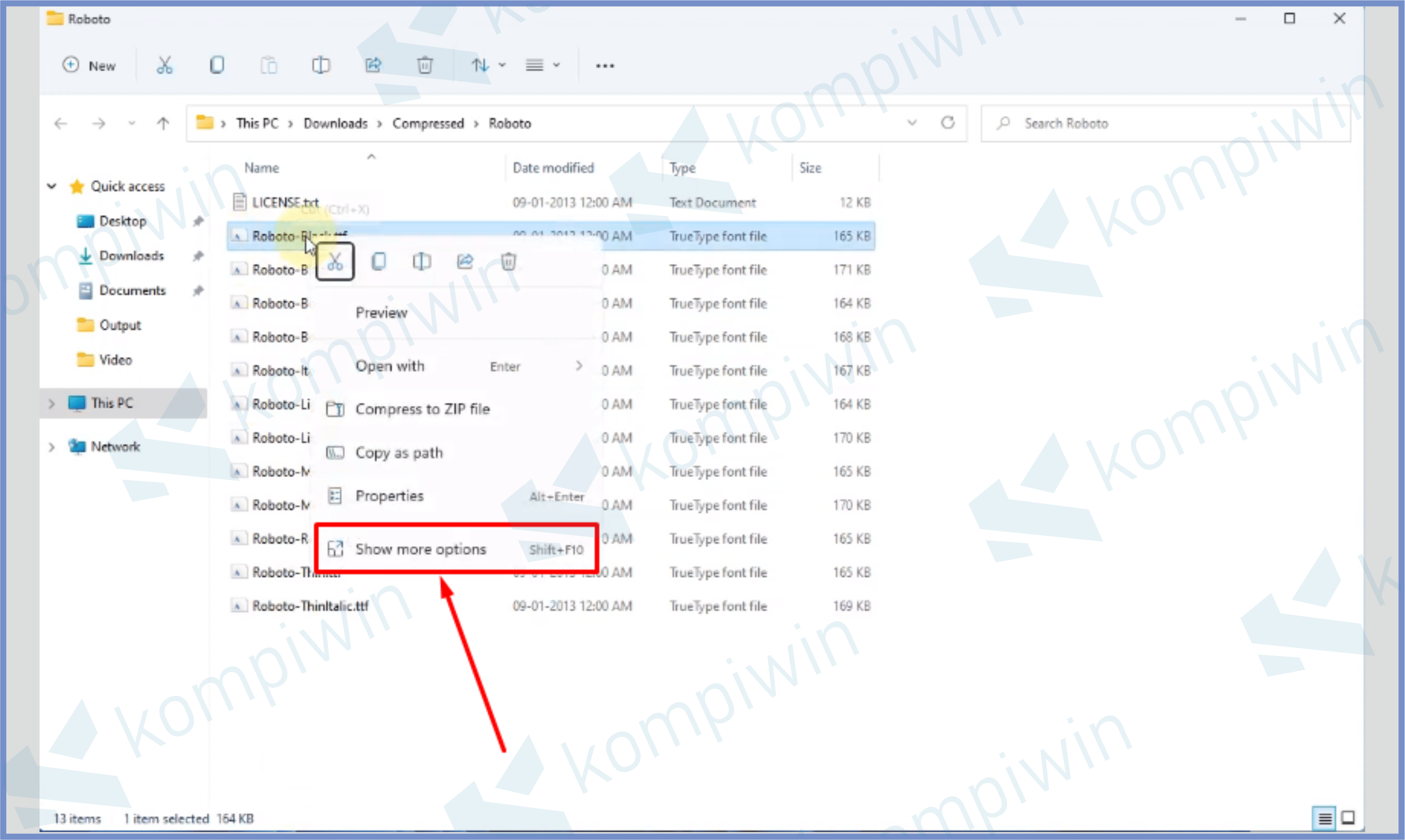Image resolution: width=1405 pixels, height=840 pixels.
Task: Choose Properties in context menu
Action: tap(456, 497)
